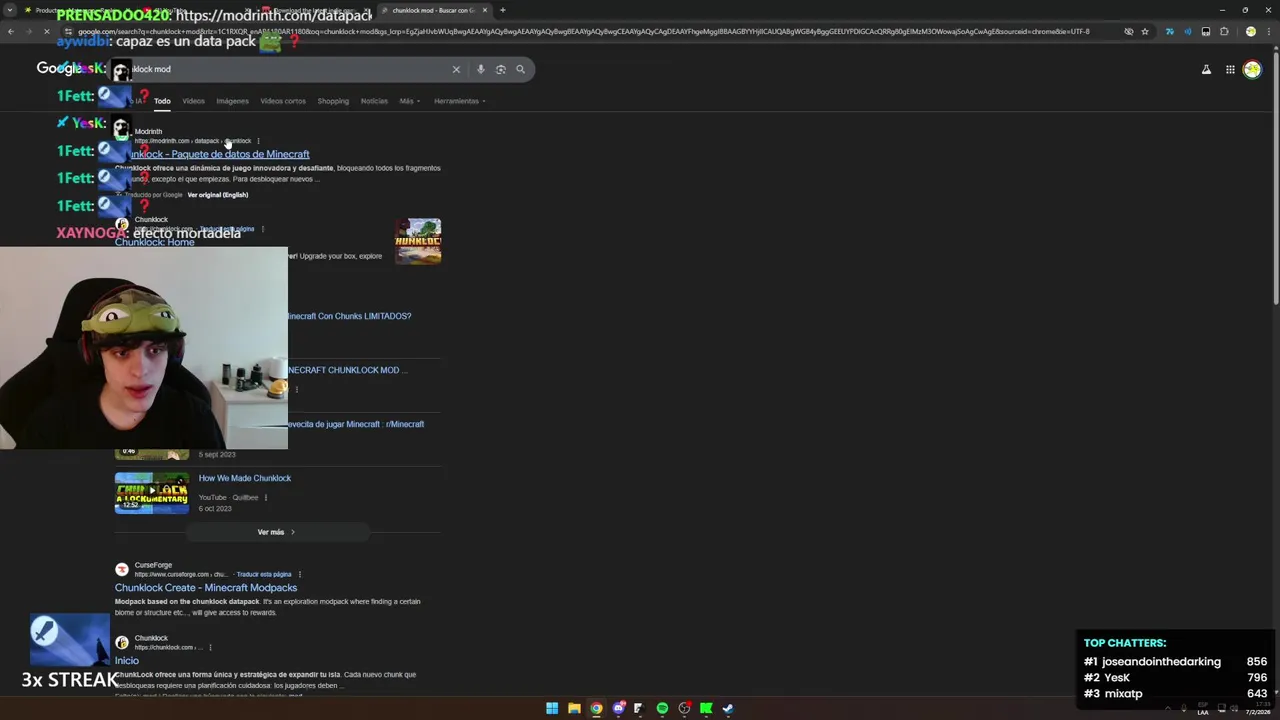Open Google Lens image search

(x=501, y=69)
